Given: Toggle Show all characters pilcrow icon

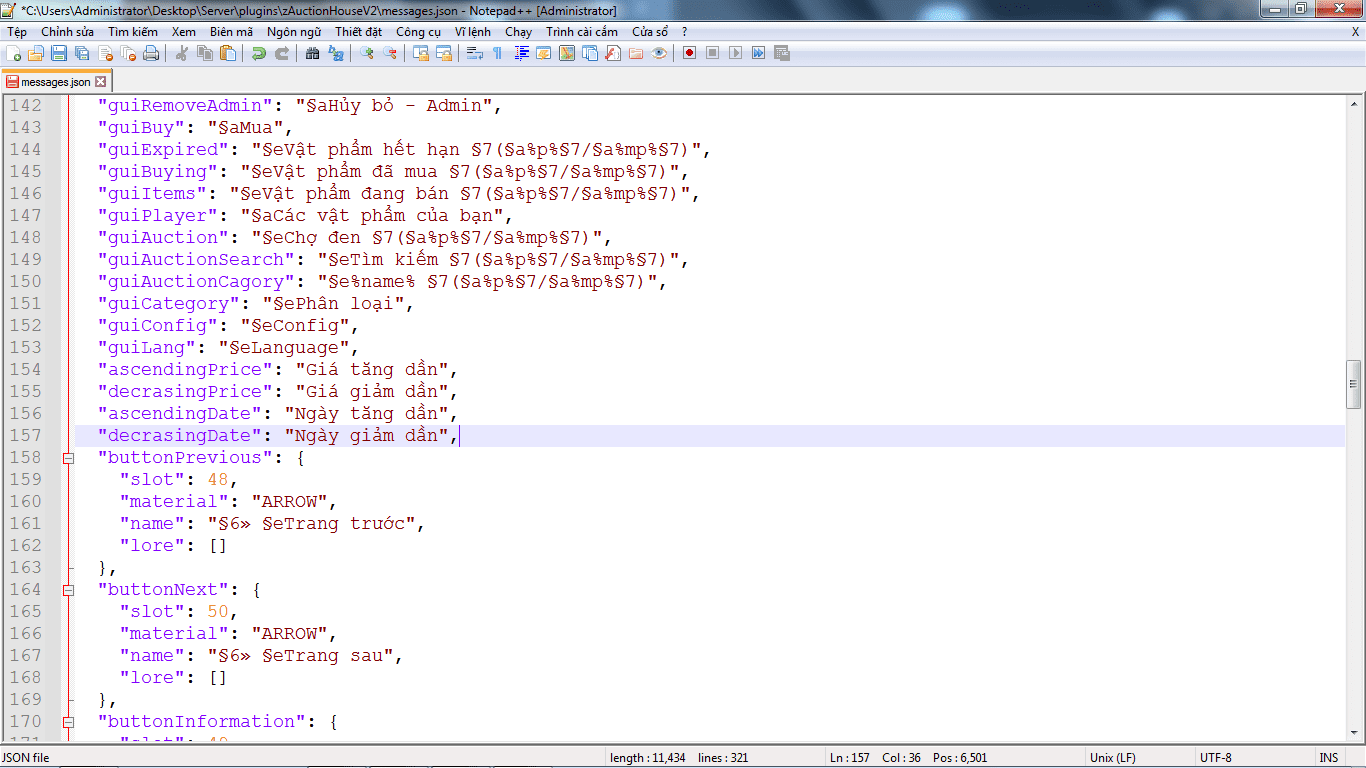Looking at the screenshot, I should coord(497,53).
